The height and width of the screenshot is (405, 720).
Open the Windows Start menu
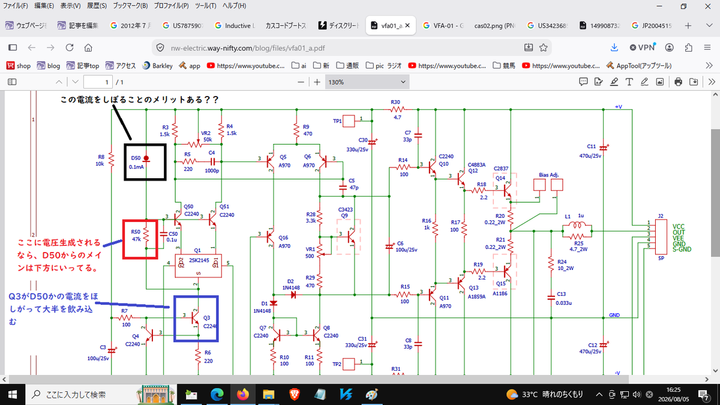click(x=12, y=394)
